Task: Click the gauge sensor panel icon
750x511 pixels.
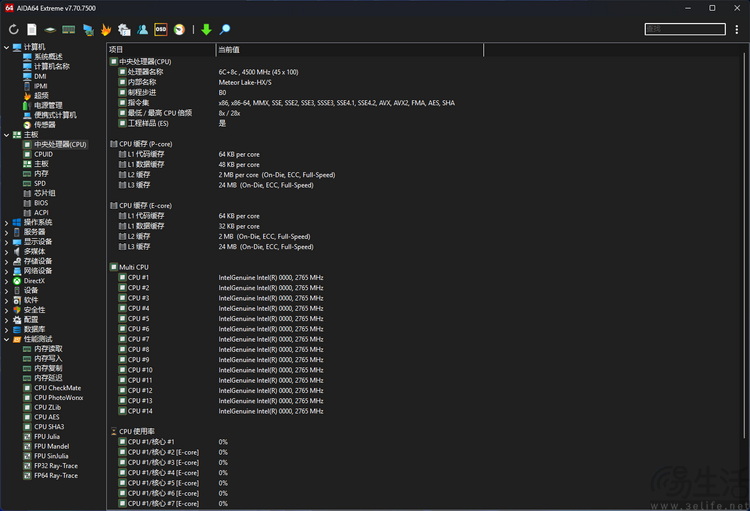Action: point(179,30)
